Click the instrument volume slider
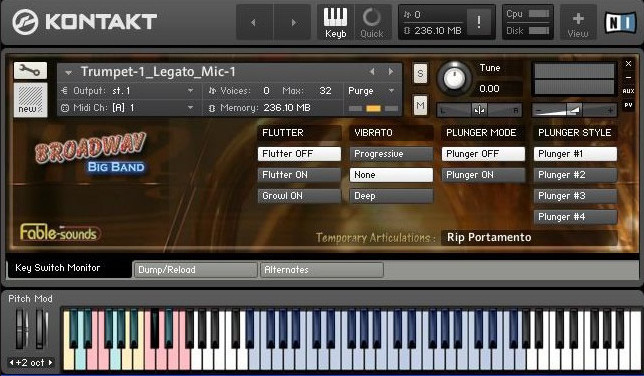Screen dimensions: 644x376 click(574, 110)
